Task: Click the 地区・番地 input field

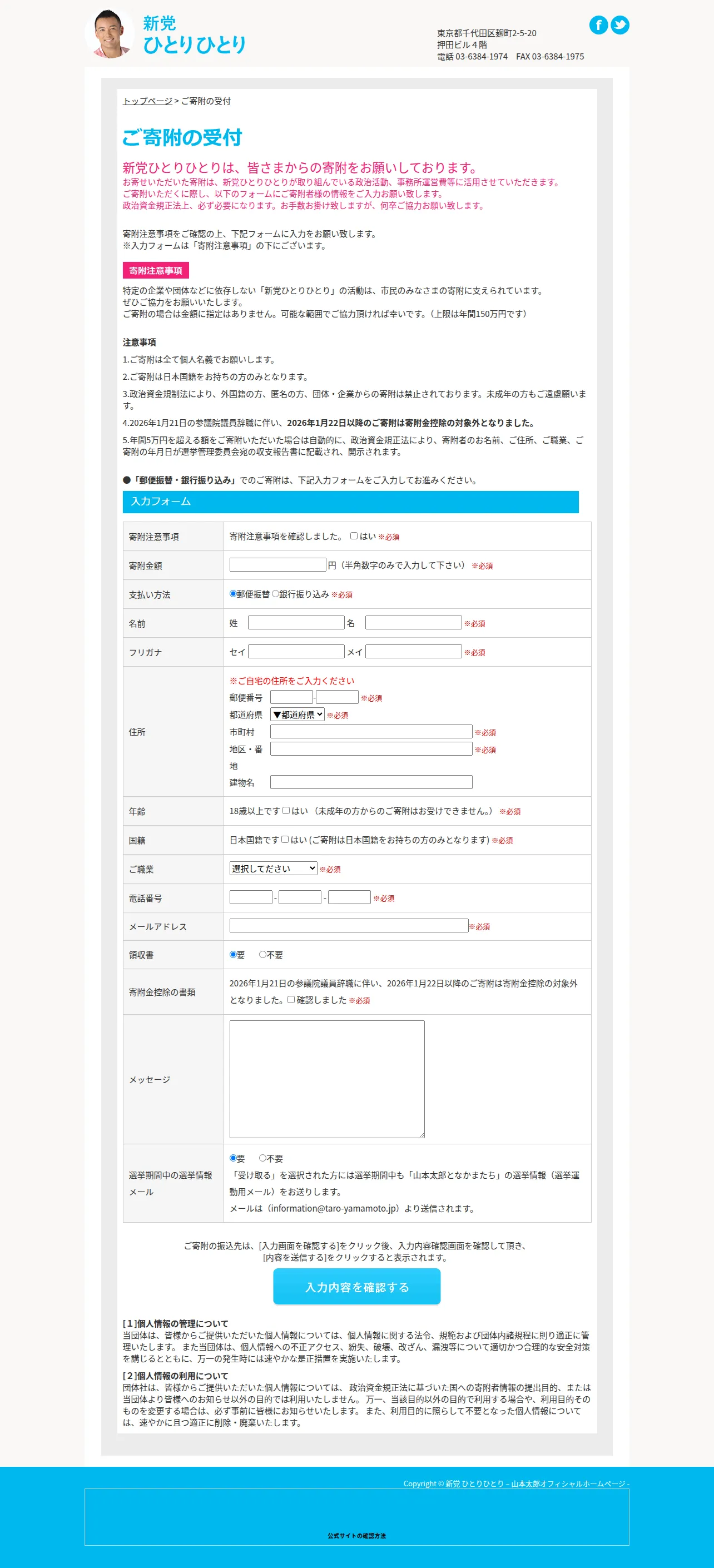Action: 371,749
